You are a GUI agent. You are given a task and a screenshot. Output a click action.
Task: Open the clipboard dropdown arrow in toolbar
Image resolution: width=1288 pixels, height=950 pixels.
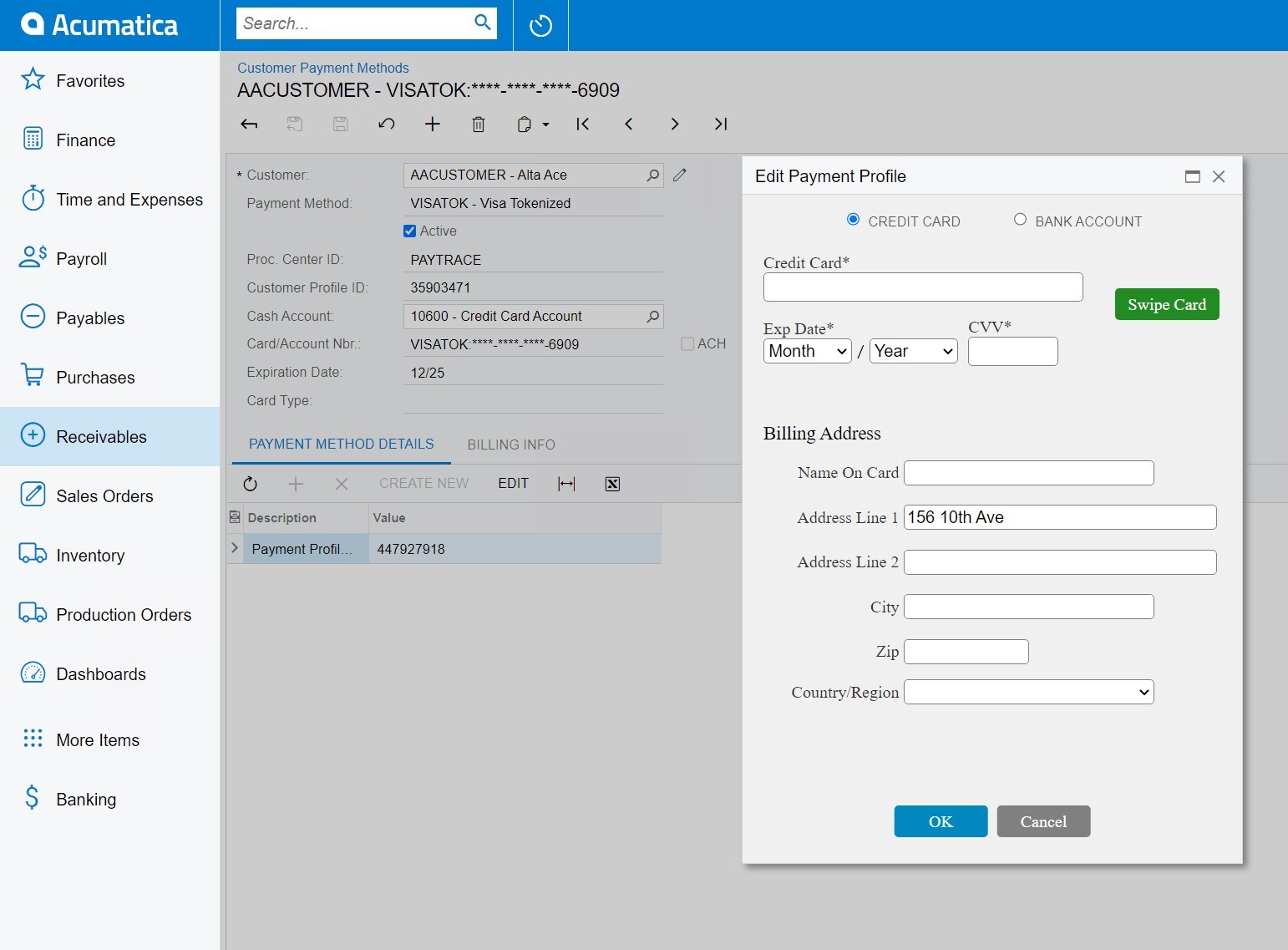(546, 124)
